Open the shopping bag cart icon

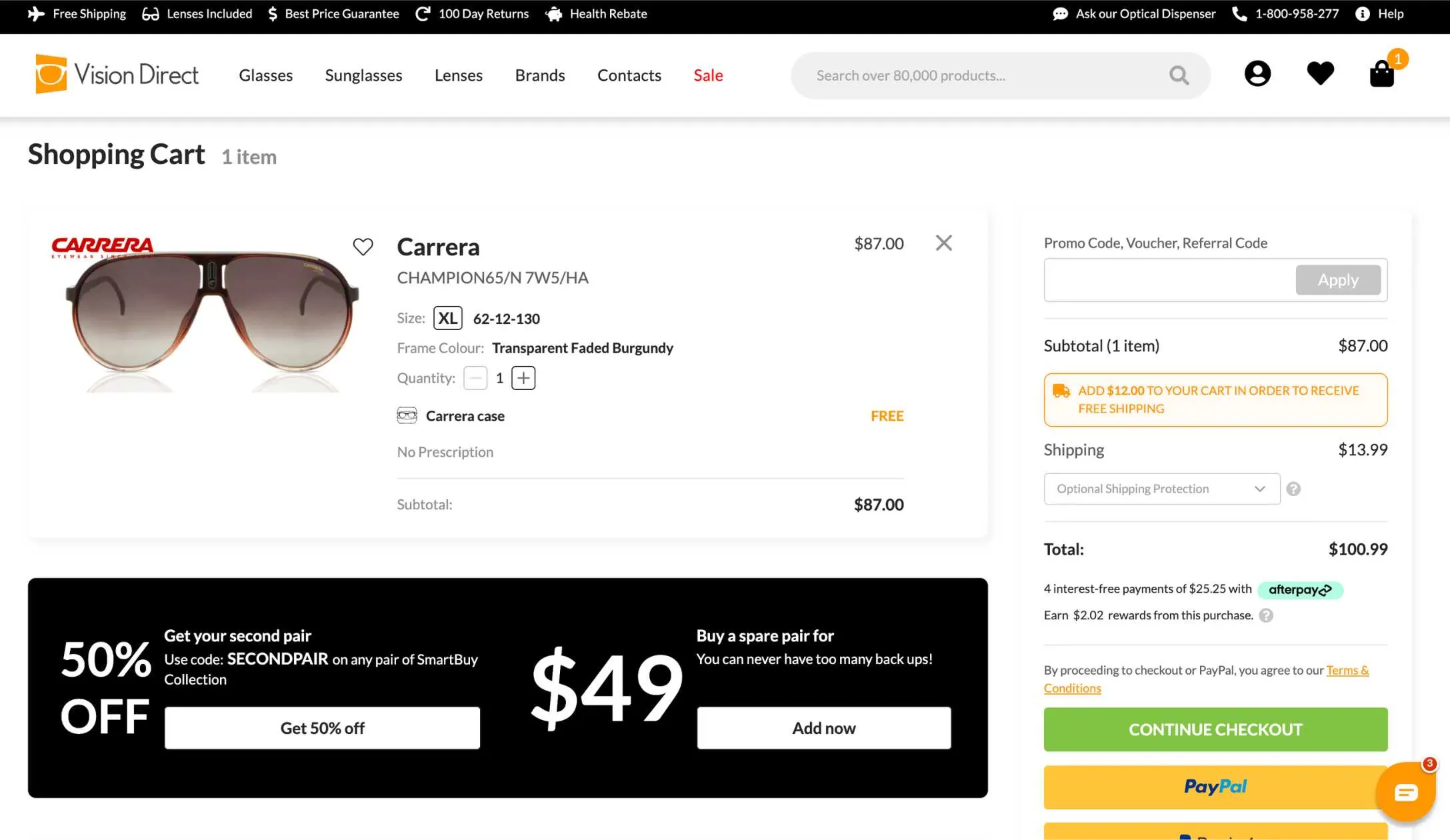click(1381, 74)
